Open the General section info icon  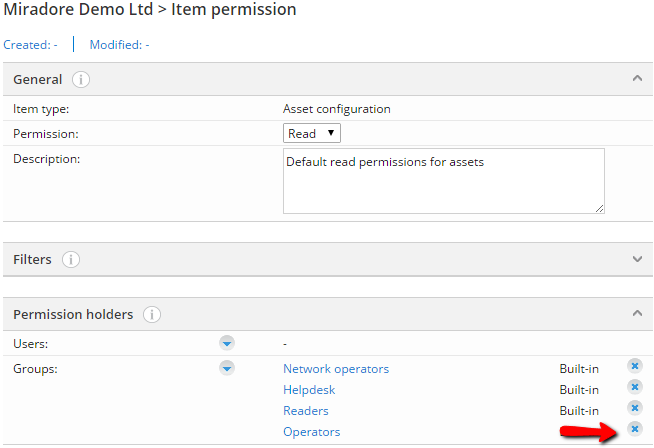(80, 79)
